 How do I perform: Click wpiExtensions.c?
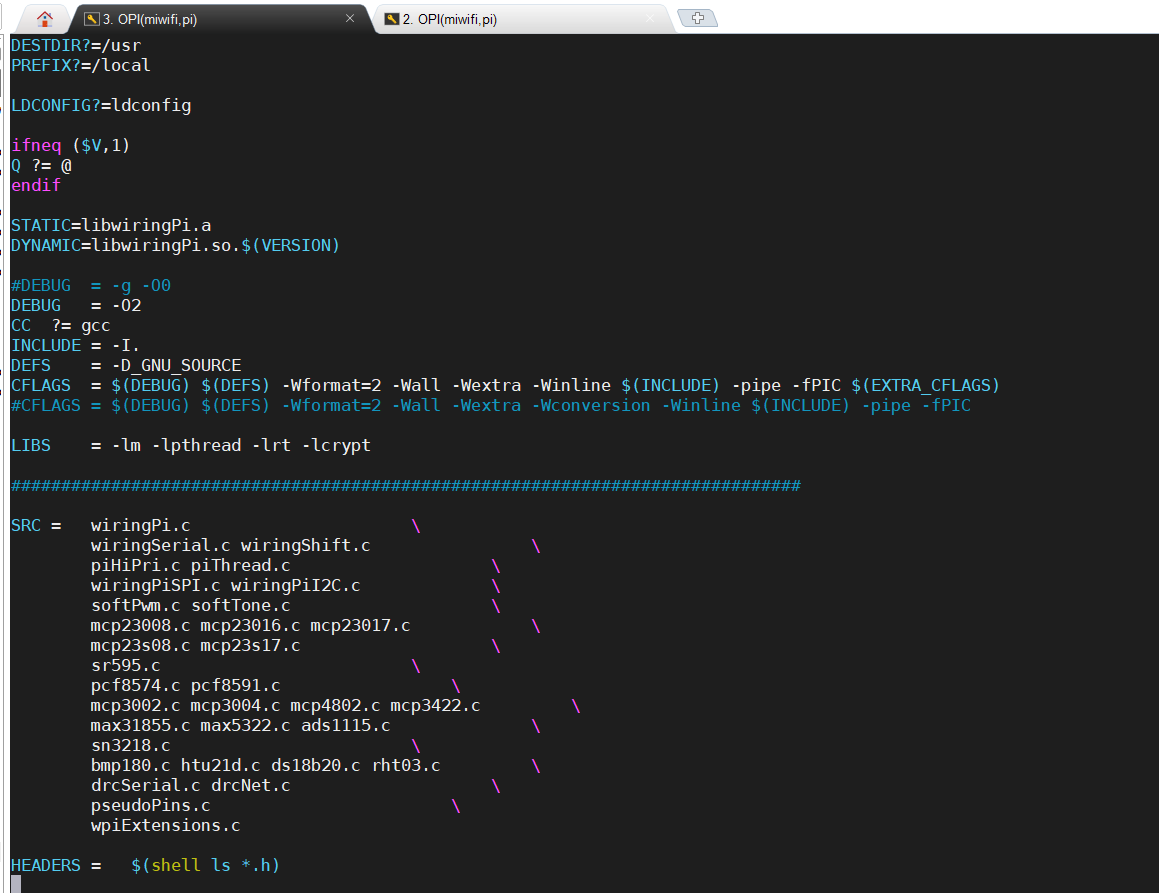click(x=166, y=824)
